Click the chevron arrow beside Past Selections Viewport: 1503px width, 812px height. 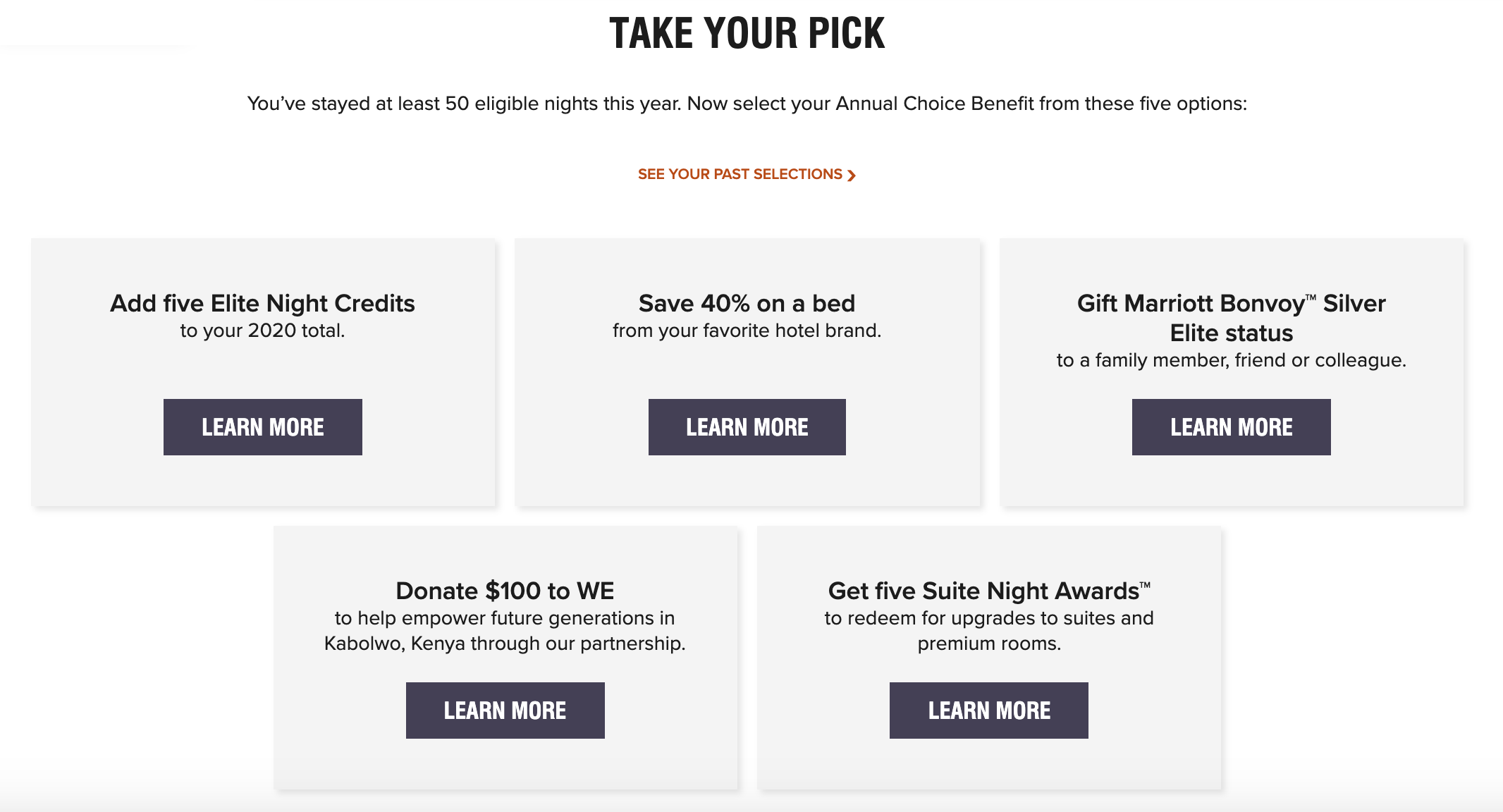pos(852,176)
